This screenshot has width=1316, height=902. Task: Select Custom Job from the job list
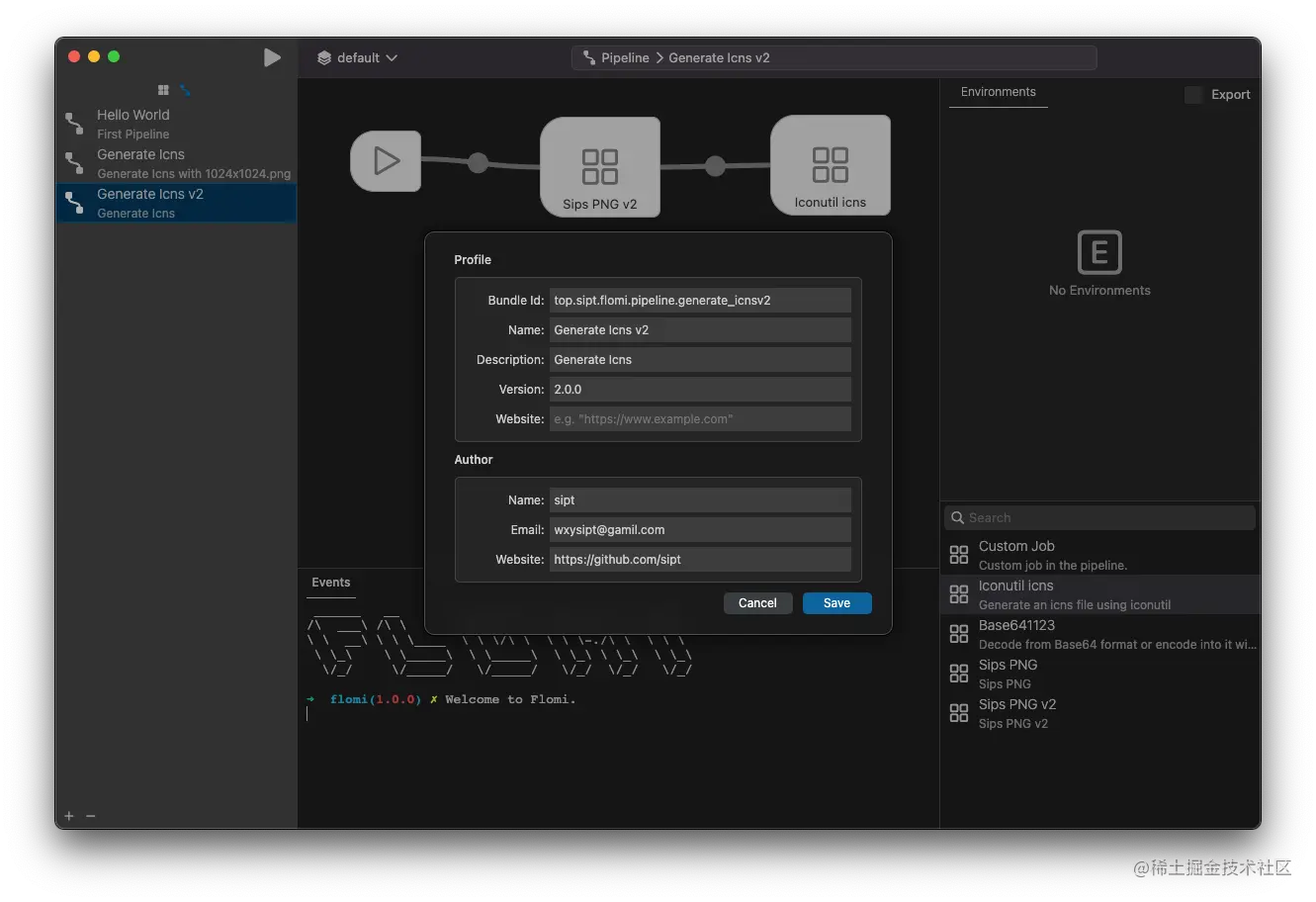click(x=1099, y=555)
